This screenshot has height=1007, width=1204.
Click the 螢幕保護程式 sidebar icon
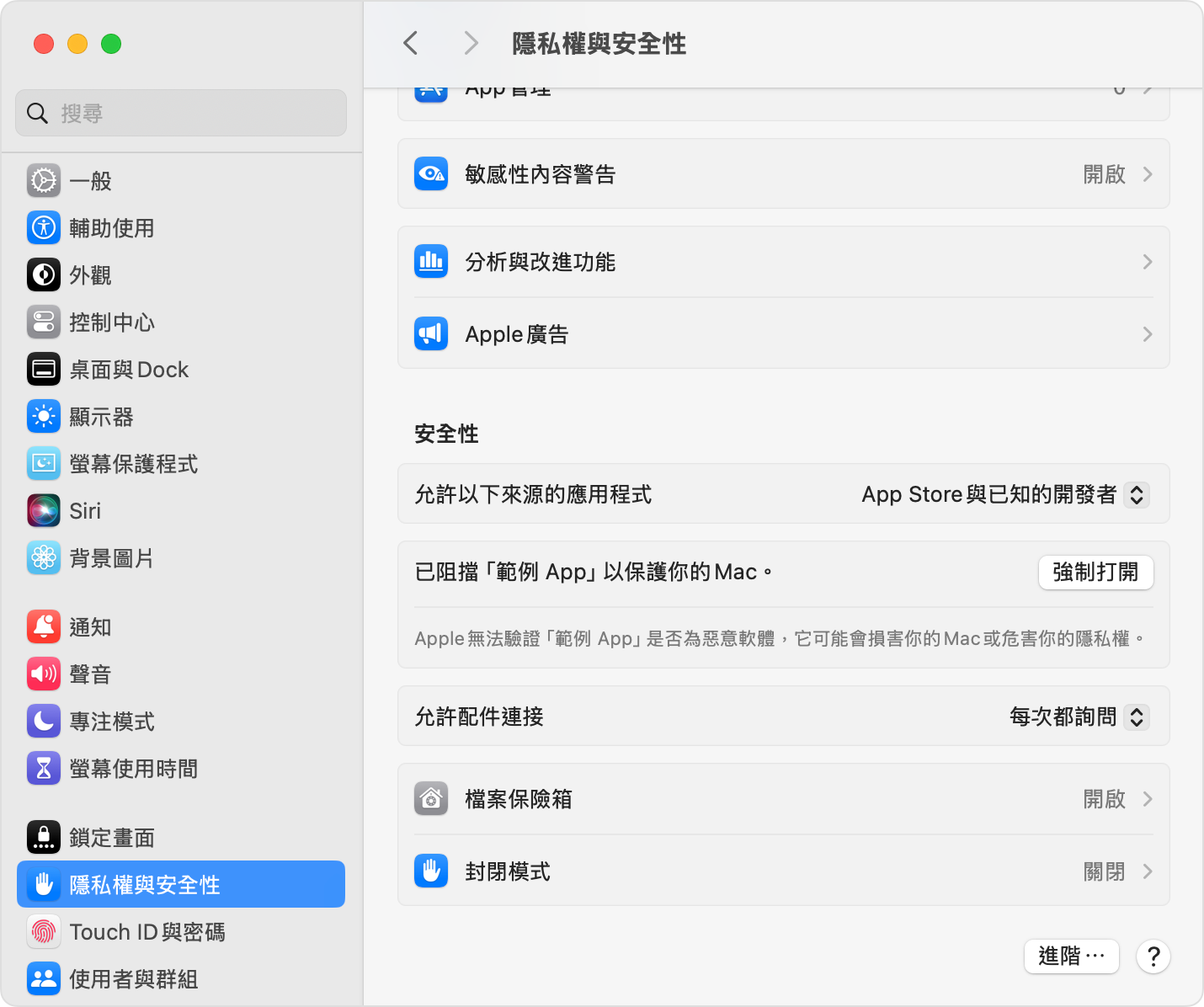tap(44, 463)
